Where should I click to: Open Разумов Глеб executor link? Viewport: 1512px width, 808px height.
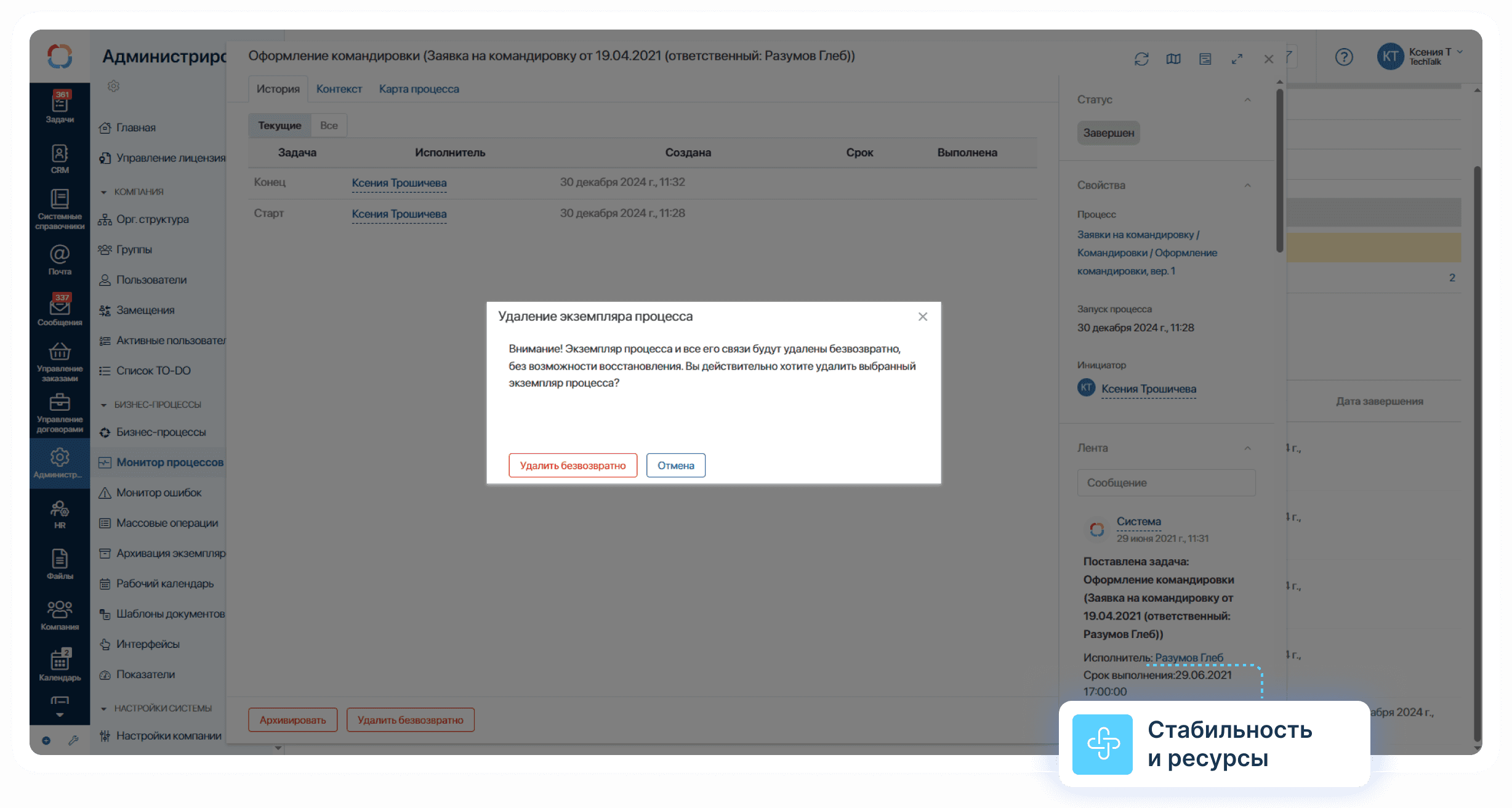pyautogui.click(x=1189, y=658)
